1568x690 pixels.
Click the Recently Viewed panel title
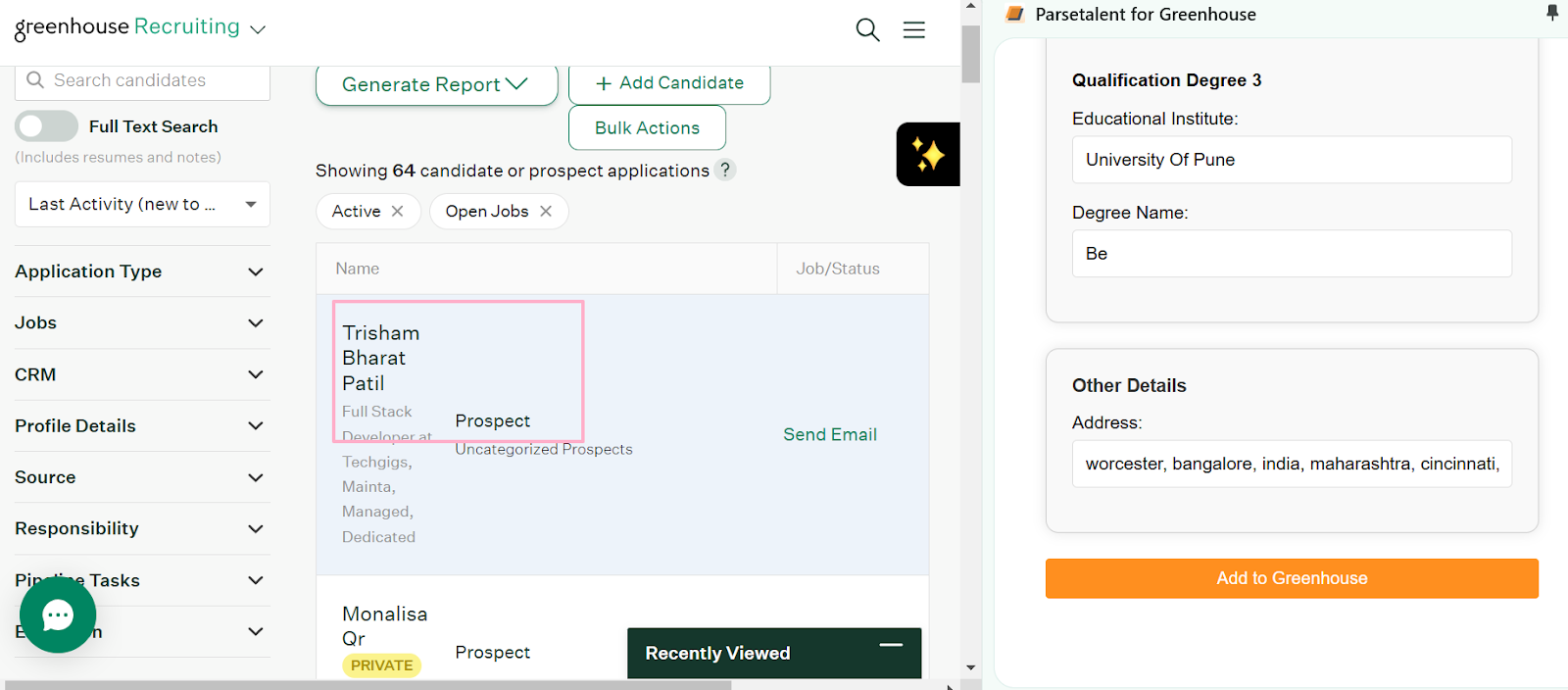point(717,653)
